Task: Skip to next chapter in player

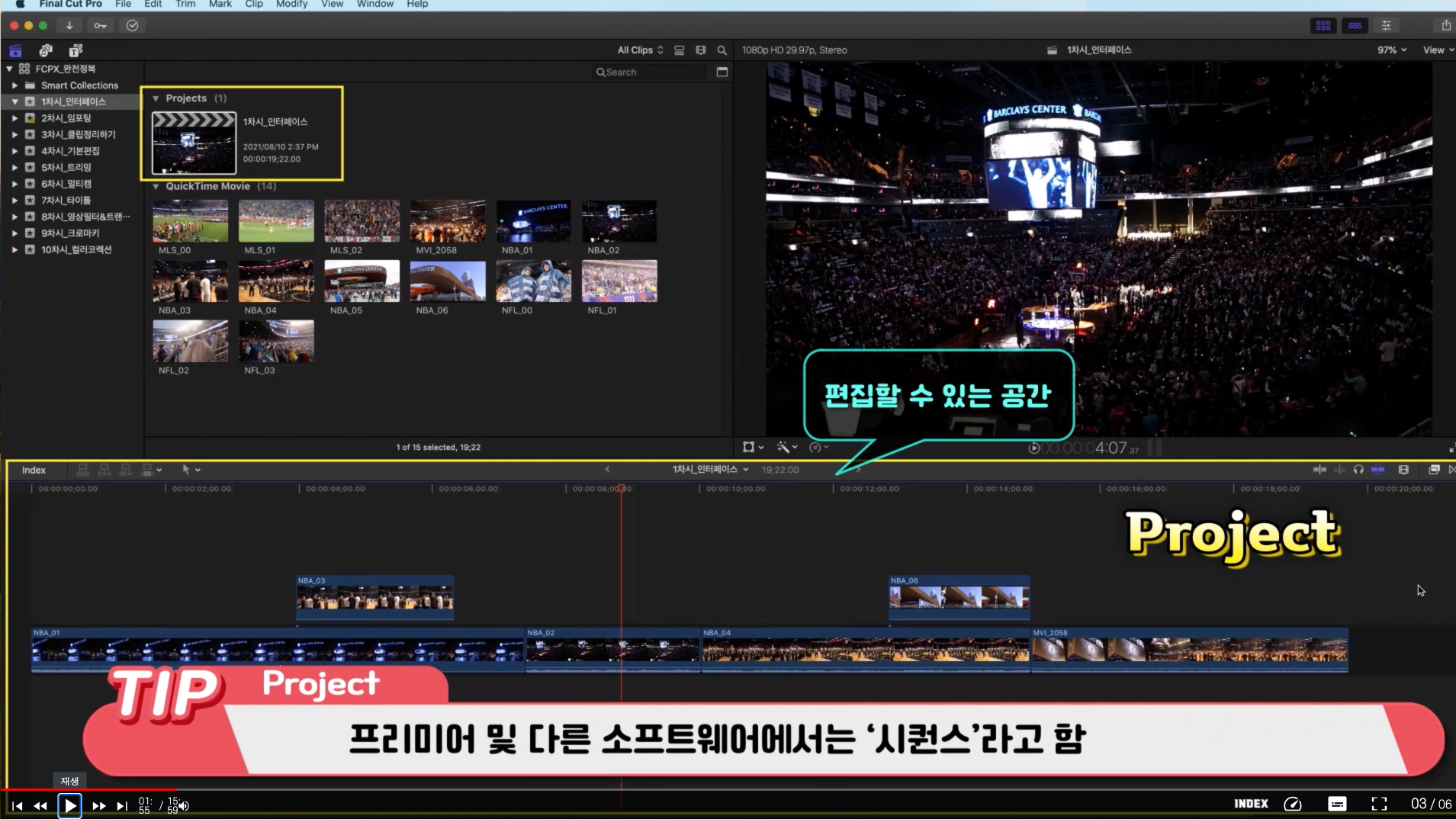Action: tap(122, 805)
